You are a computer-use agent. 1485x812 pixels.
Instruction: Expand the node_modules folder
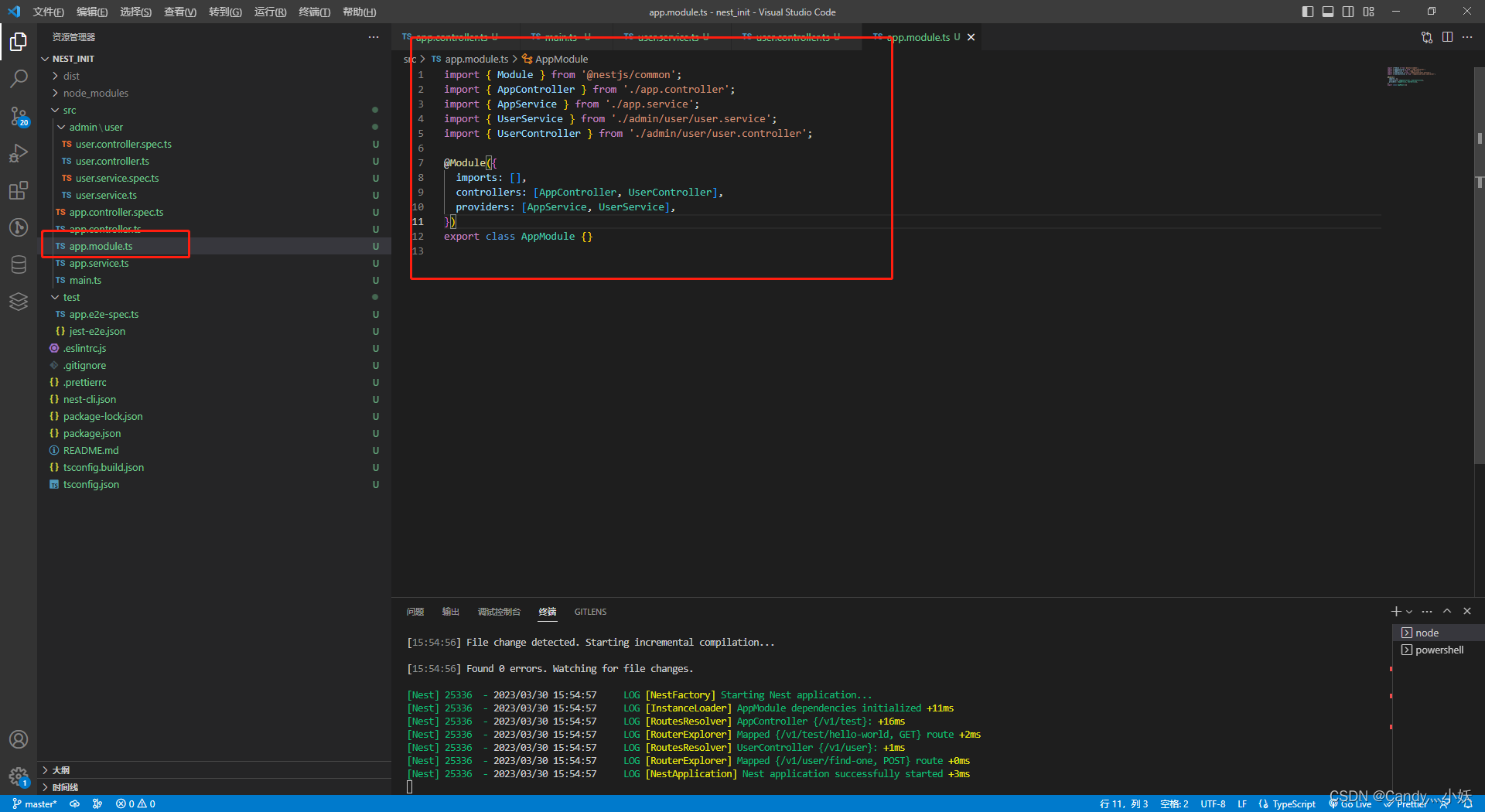click(x=96, y=93)
